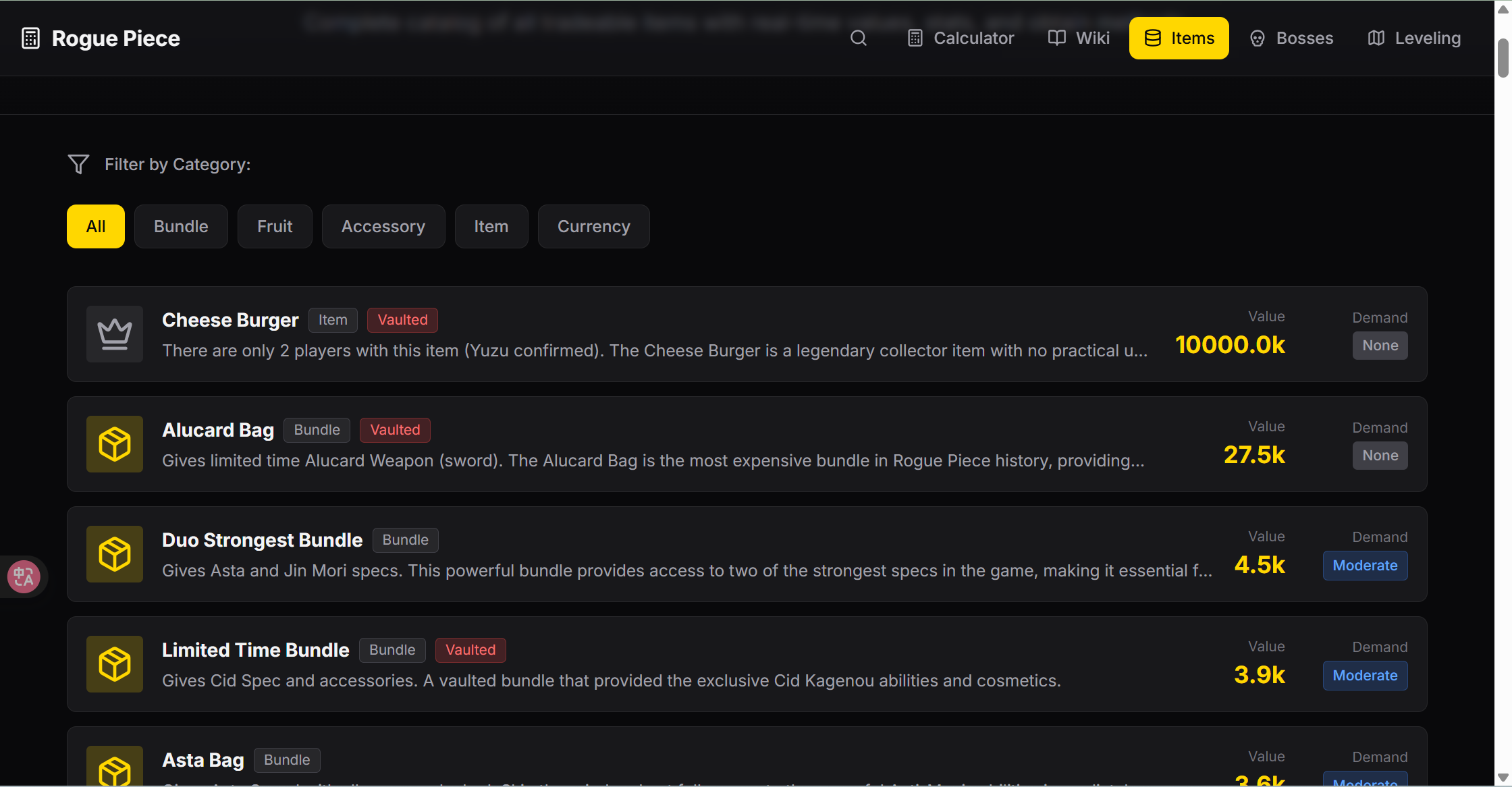This screenshot has height=787, width=1512.
Task: Switch to the Items tab
Action: click(1179, 38)
